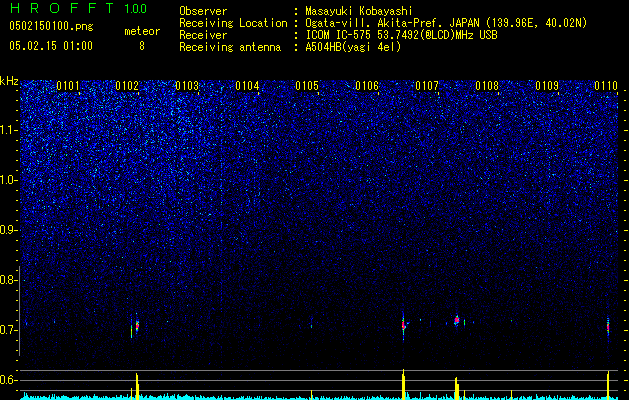629x400 pixels.
Task: Click the meteor echo just after 0102
Action: (137, 325)
